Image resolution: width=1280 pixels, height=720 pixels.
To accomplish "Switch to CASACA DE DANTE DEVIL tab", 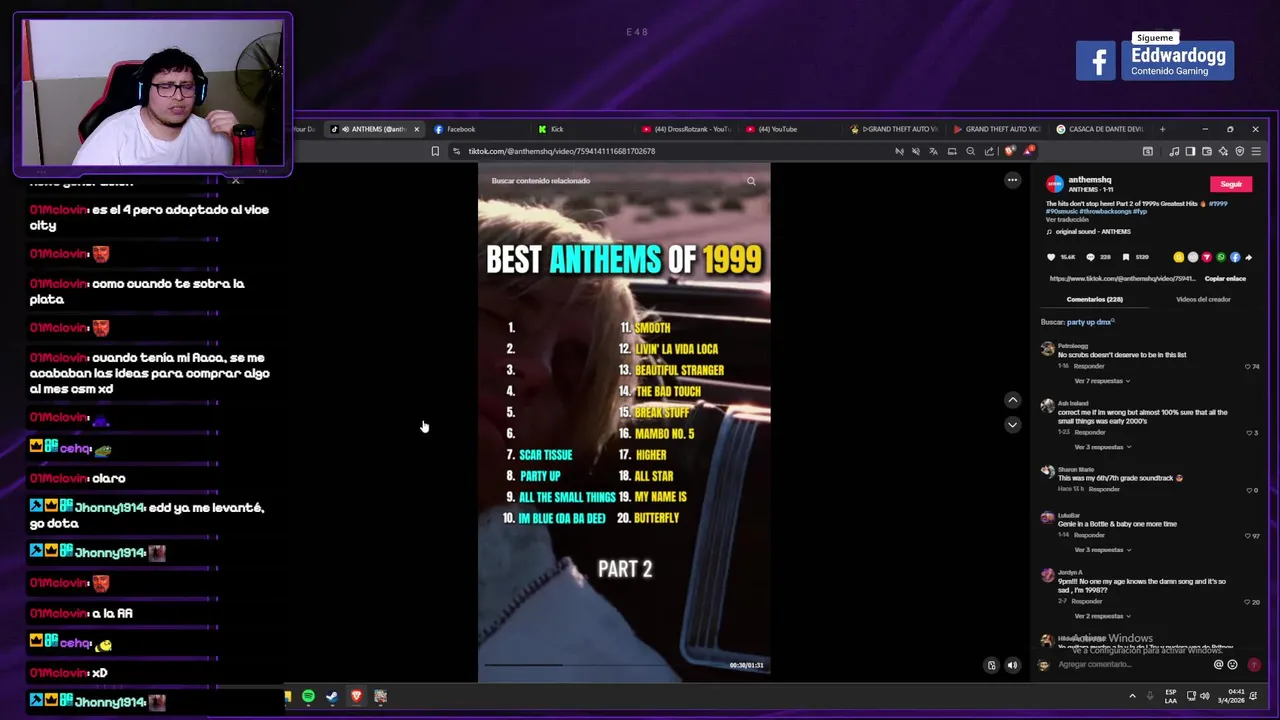I will (1099, 129).
